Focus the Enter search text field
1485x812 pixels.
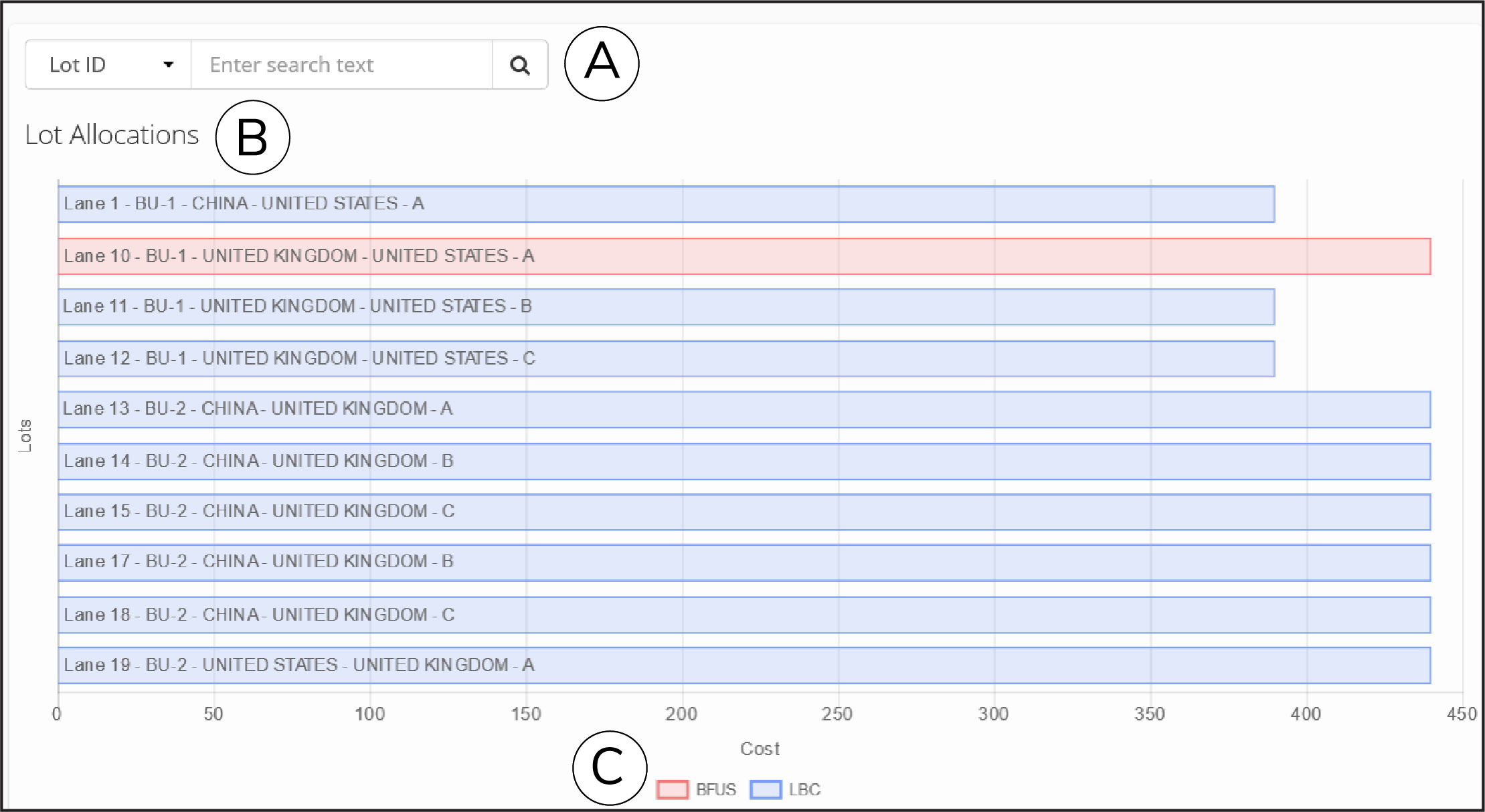point(341,65)
